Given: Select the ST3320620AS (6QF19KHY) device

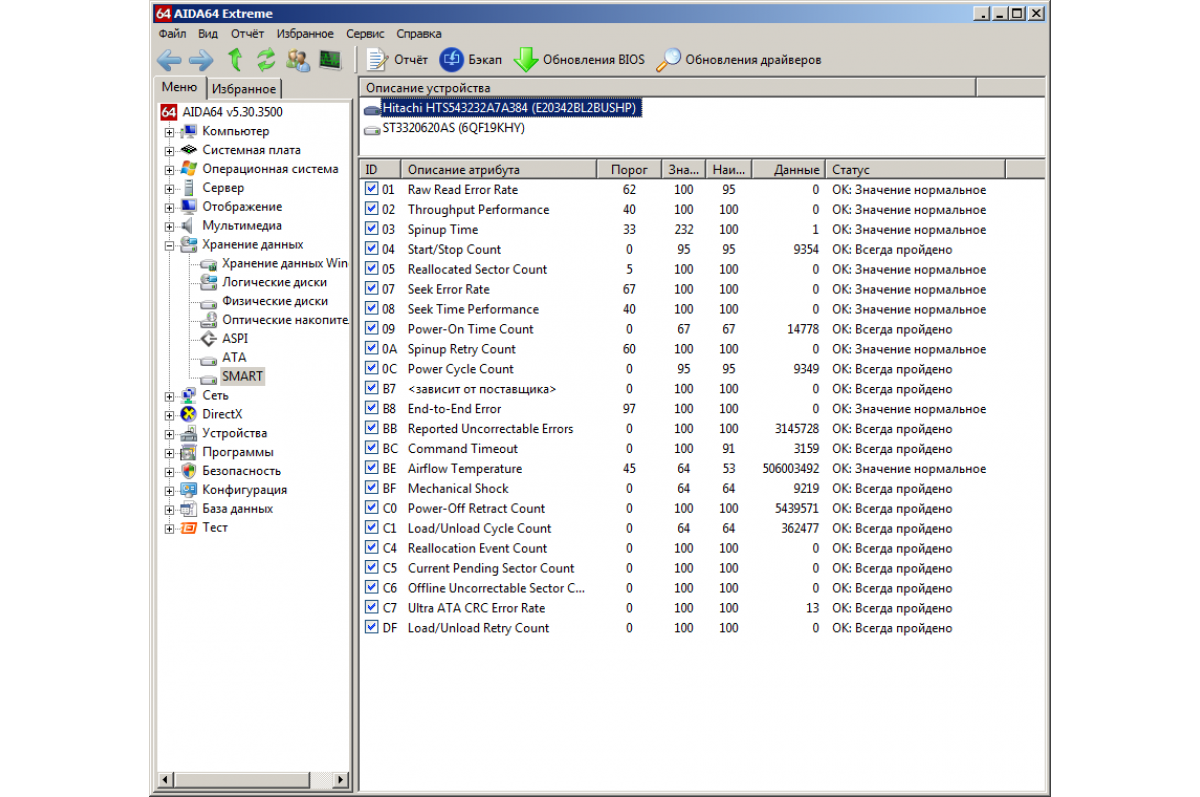Looking at the screenshot, I should (x=453, y=128).
